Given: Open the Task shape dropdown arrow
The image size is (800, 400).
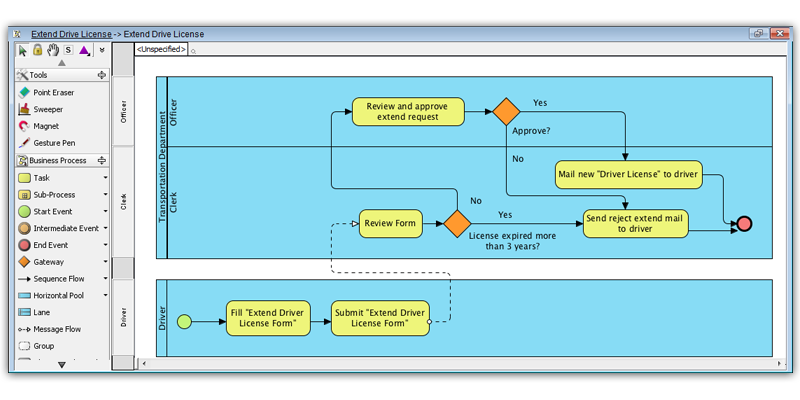Looking at the screenshot, I should (105, 178).
